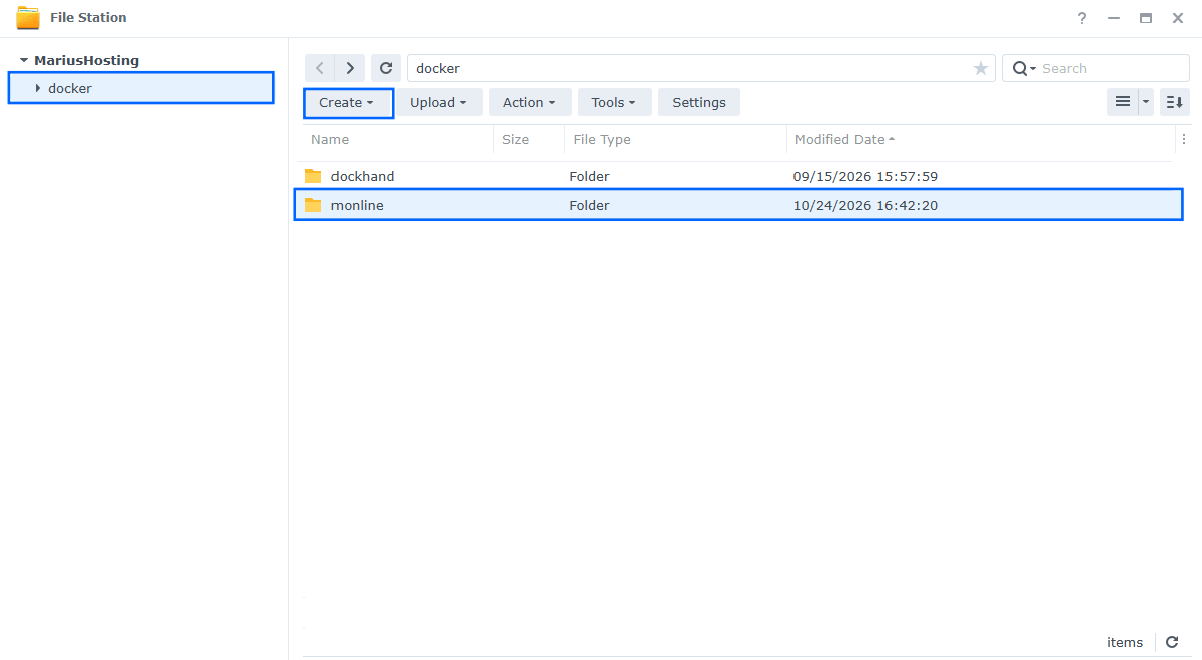Switch to list view mode icon
1202x660 pixels.
1123,102
